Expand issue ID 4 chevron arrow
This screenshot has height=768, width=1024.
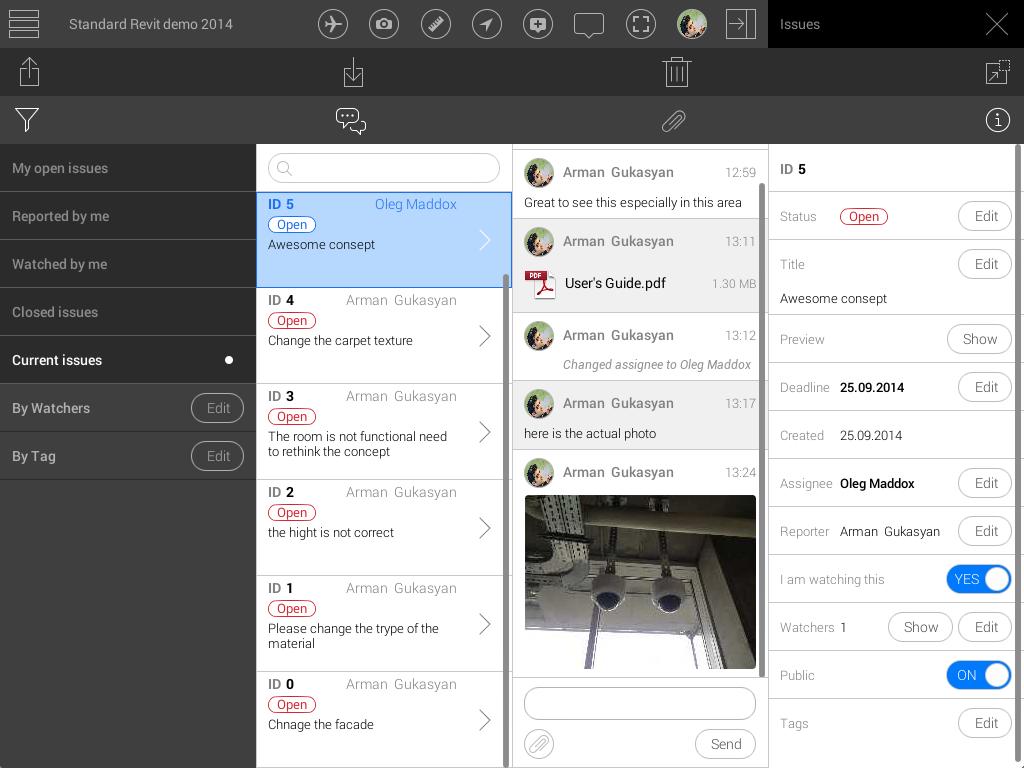pyautogui.click(x=485, y=336)
